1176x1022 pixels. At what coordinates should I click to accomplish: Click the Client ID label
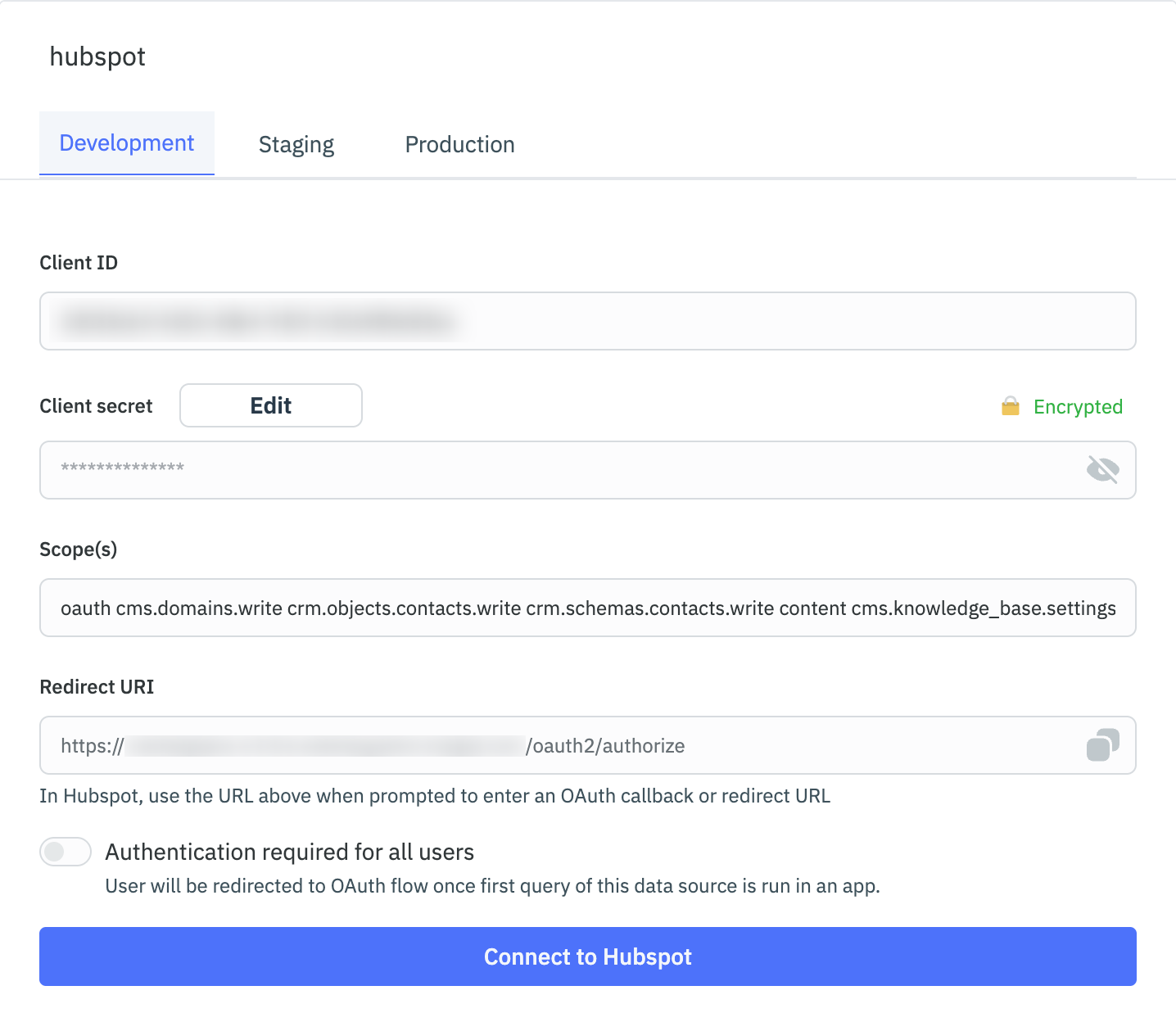(x=79, y=263)
